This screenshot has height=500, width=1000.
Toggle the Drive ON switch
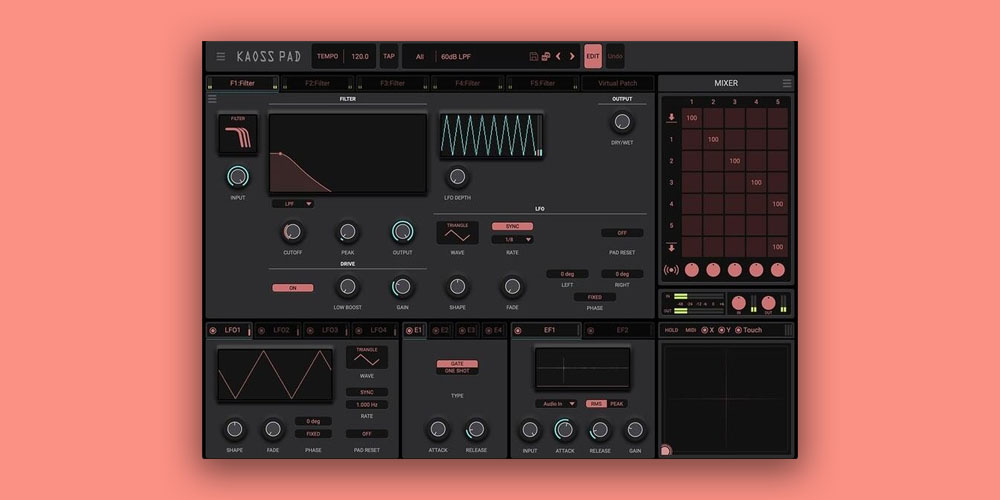click(292, 287)
